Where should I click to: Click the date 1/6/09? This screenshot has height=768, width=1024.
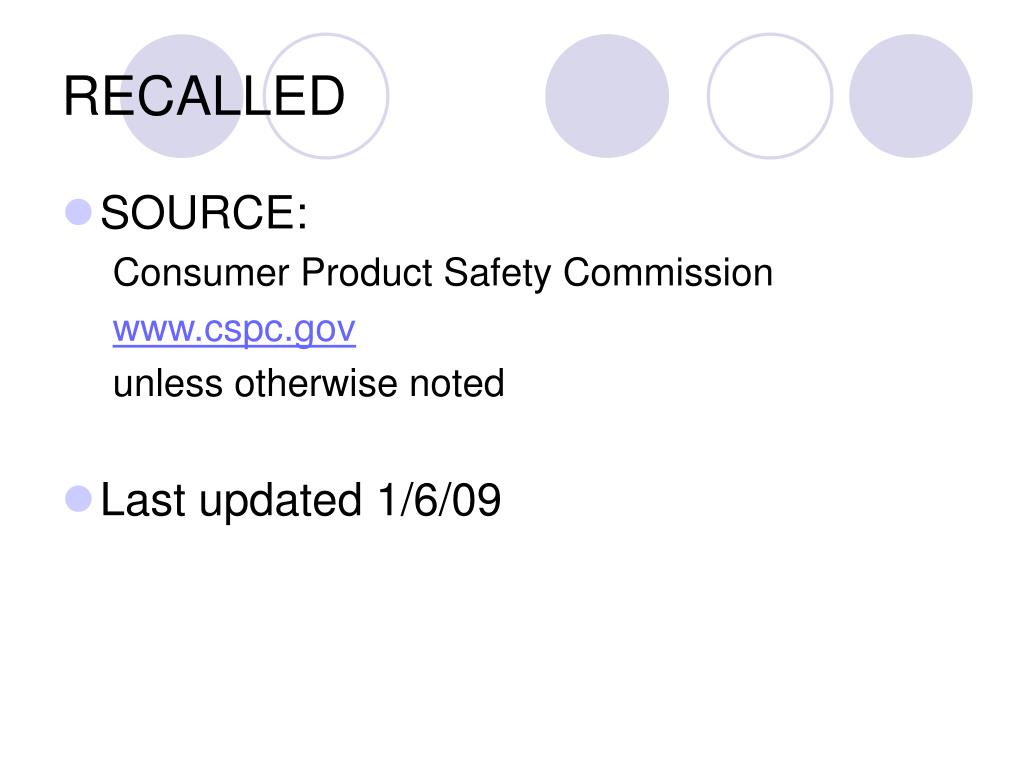point(440,500)
